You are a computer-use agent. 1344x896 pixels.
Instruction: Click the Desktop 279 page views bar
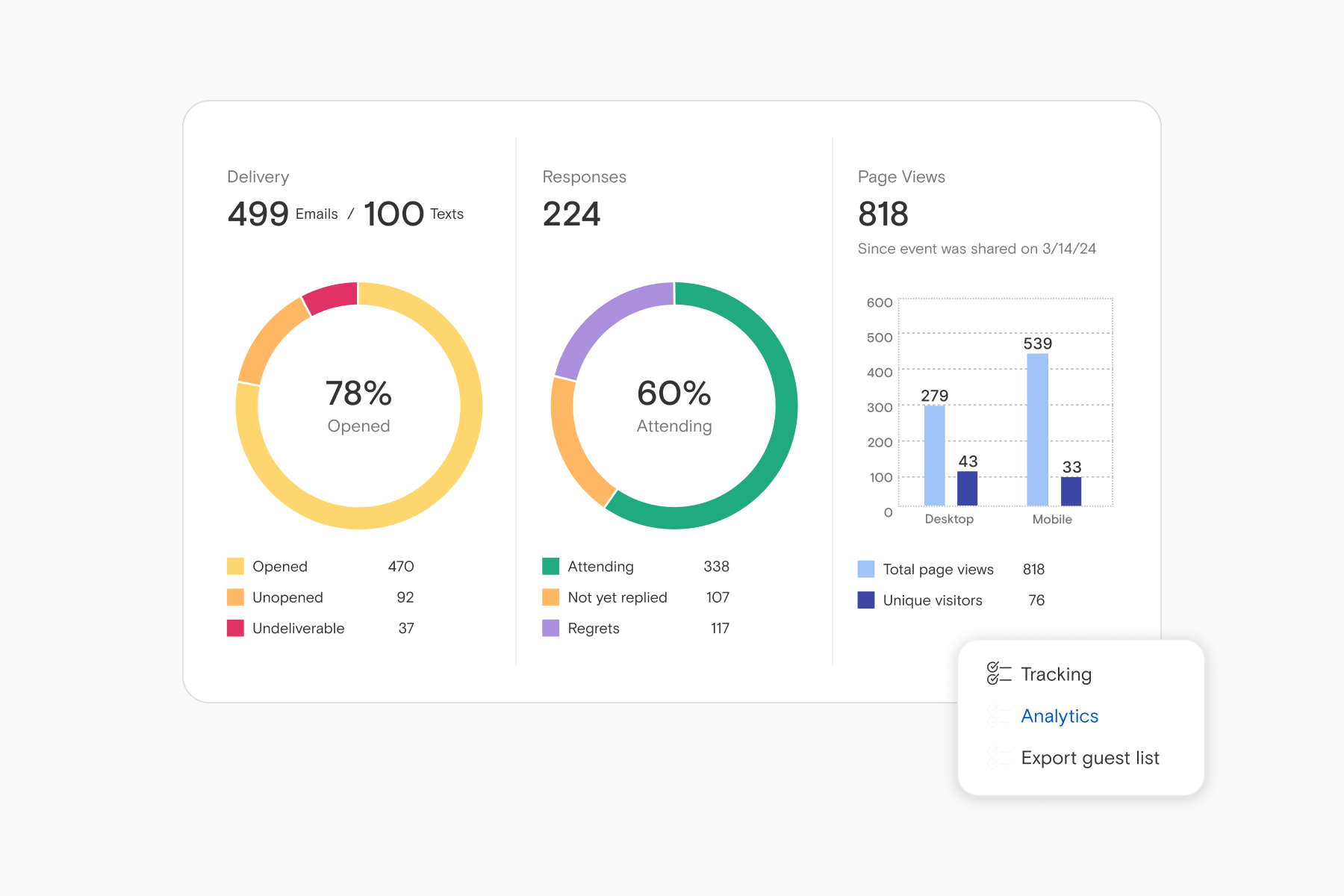coord(934,455)
